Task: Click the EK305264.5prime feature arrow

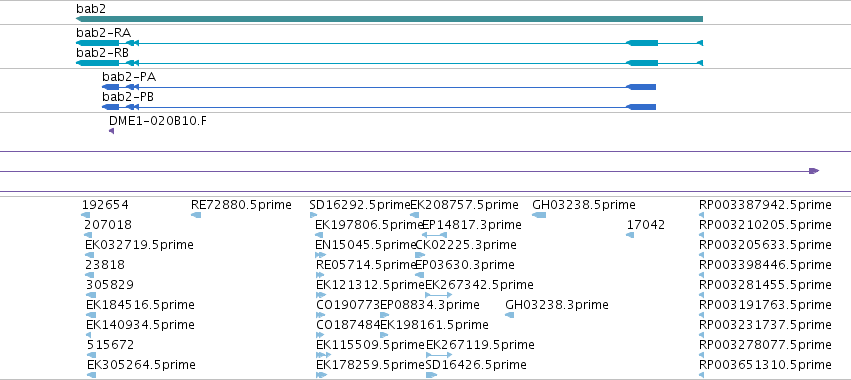Action: (x=91, y=375)
